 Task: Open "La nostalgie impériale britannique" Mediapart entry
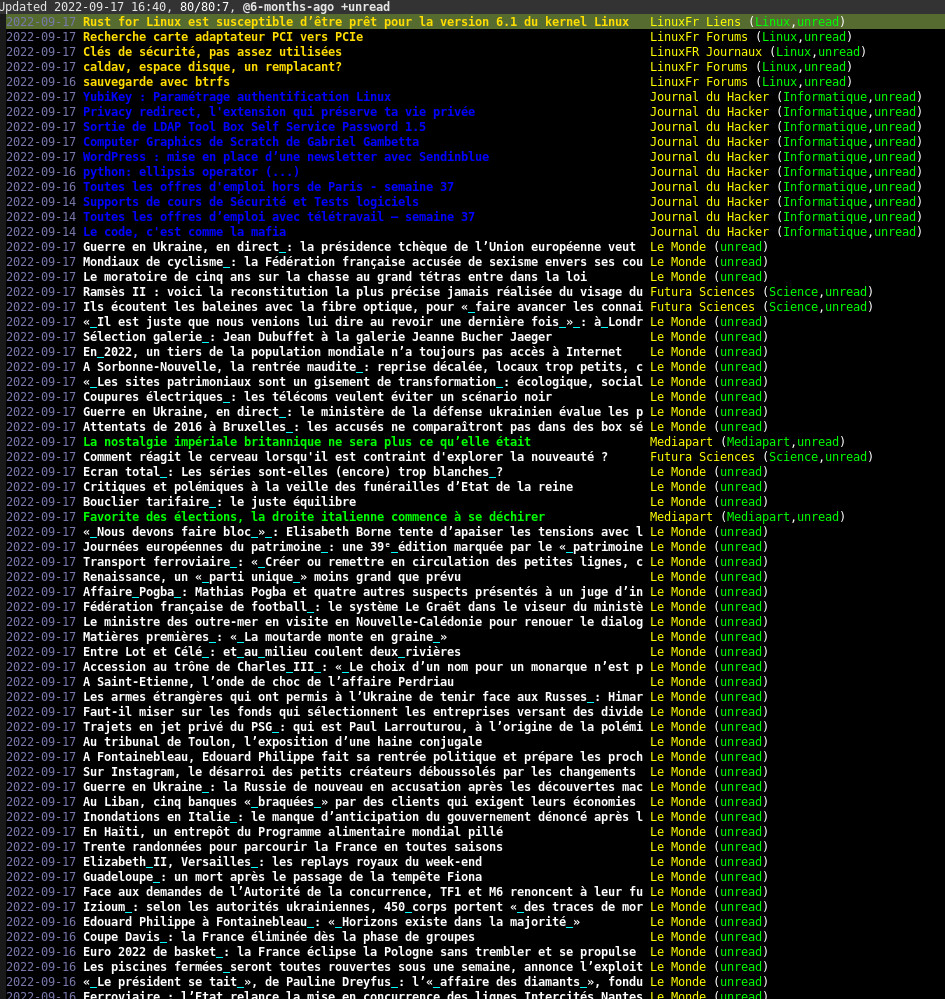click(307, 442)
